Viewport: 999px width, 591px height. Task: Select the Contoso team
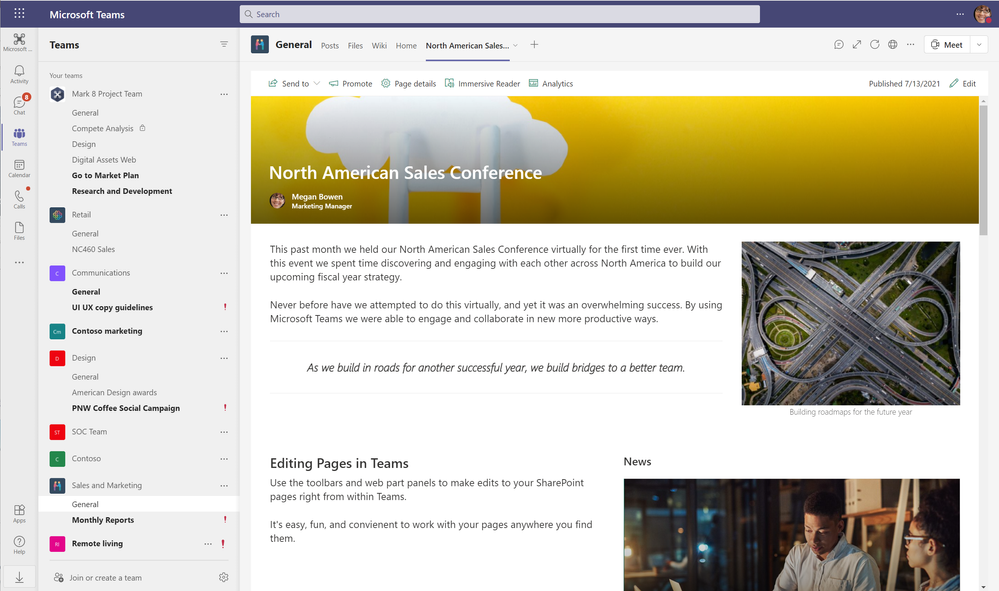click(x=86, y=459)
